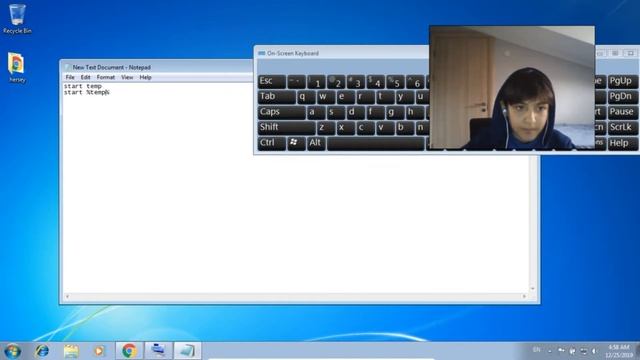Open the Format menu in Notepad

pos(105,77)
